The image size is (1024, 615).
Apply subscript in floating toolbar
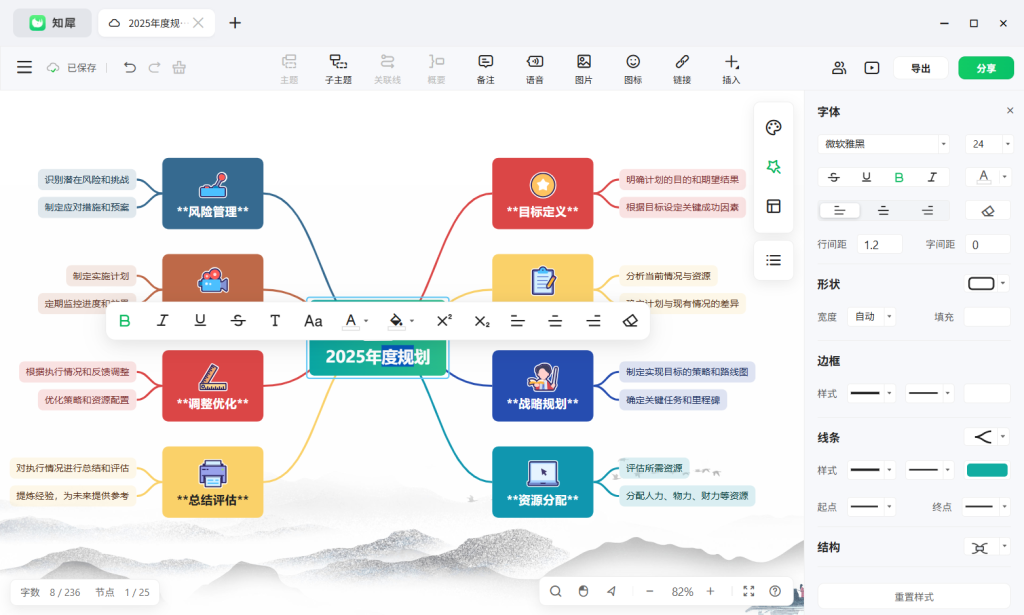pyautogui.click(x=482, y=321)
